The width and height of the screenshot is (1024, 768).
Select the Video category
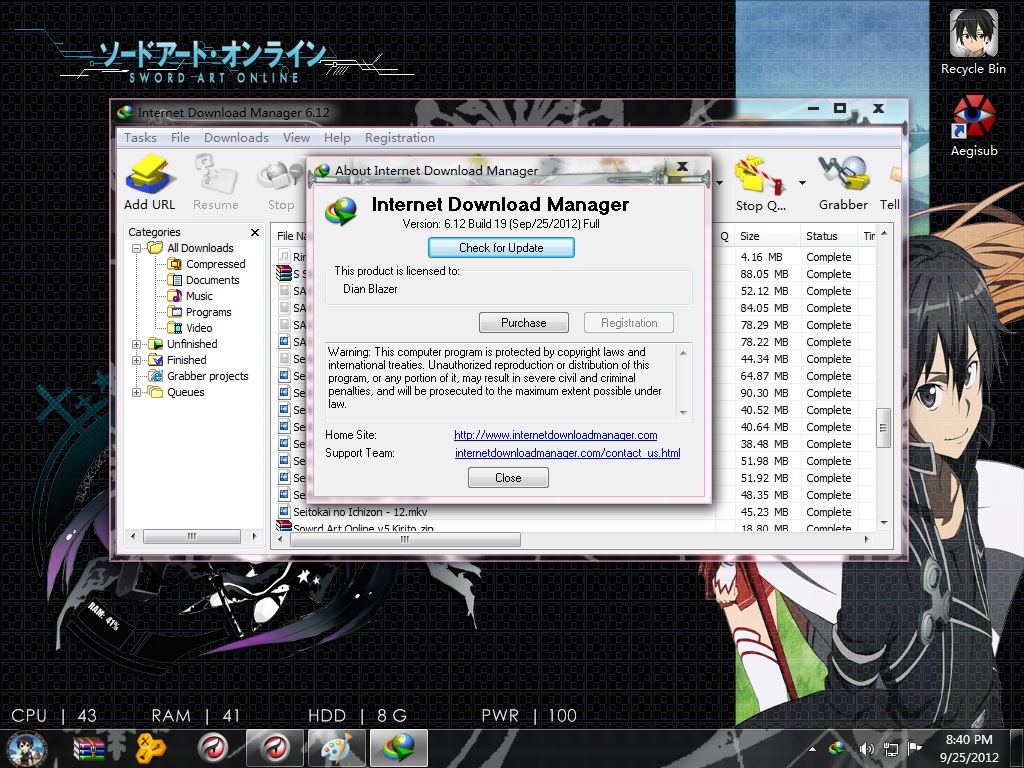pyautogui.click(x=199, y=328)
